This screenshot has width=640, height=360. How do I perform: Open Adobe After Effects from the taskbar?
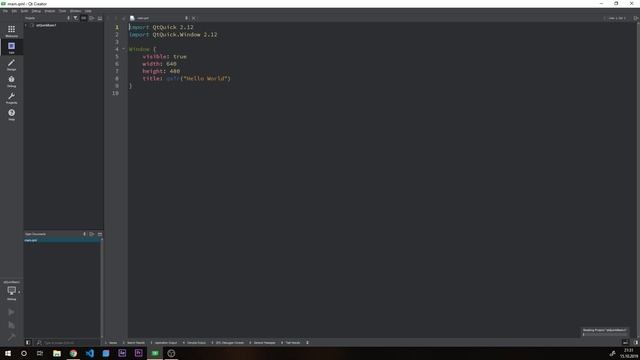(122, 353)
